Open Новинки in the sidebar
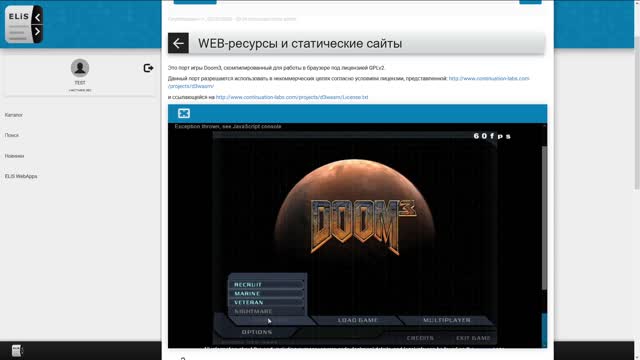The image size is (640, 360). [14, 156]
